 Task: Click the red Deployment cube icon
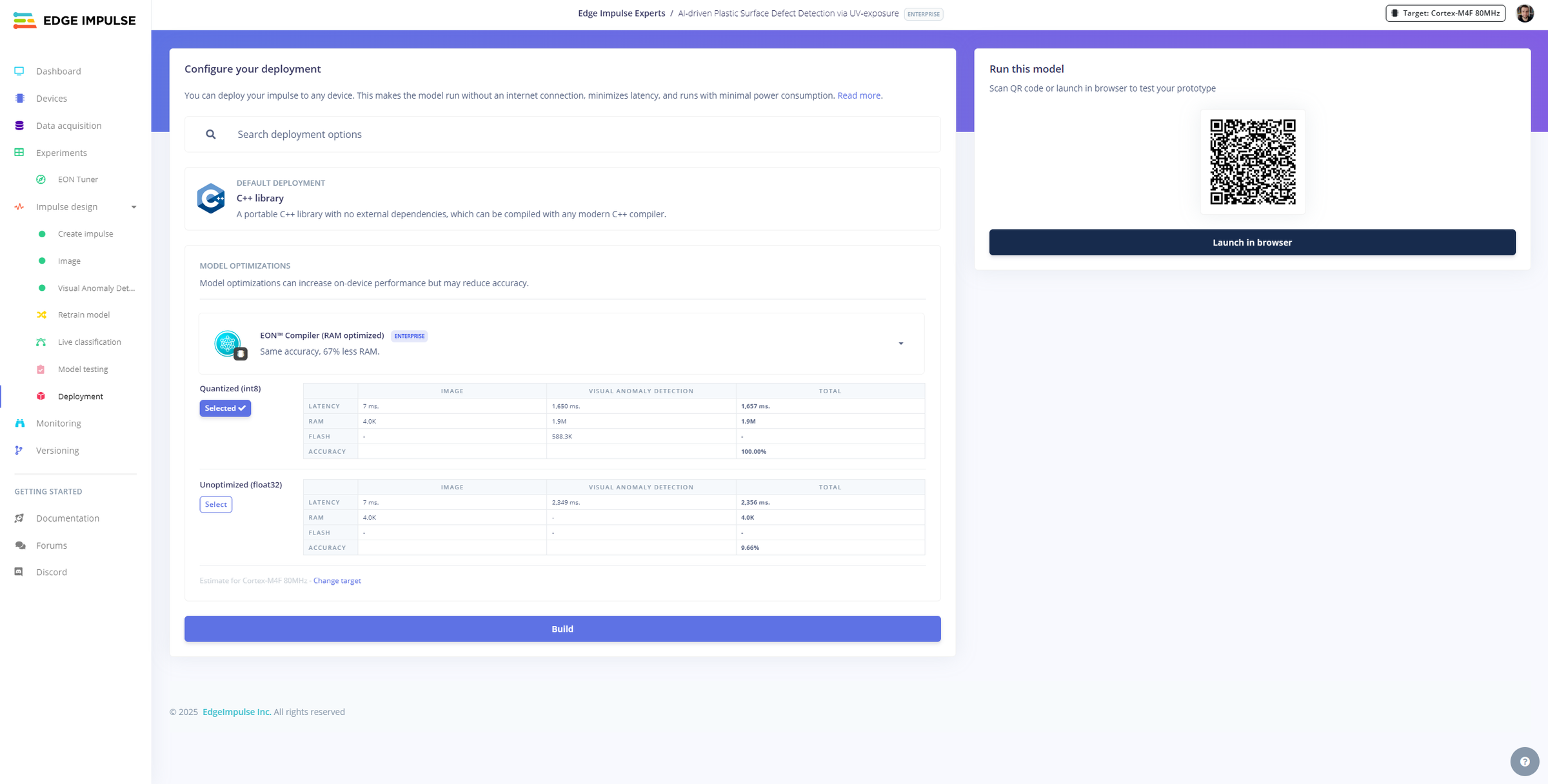click(x=41, y=397)
